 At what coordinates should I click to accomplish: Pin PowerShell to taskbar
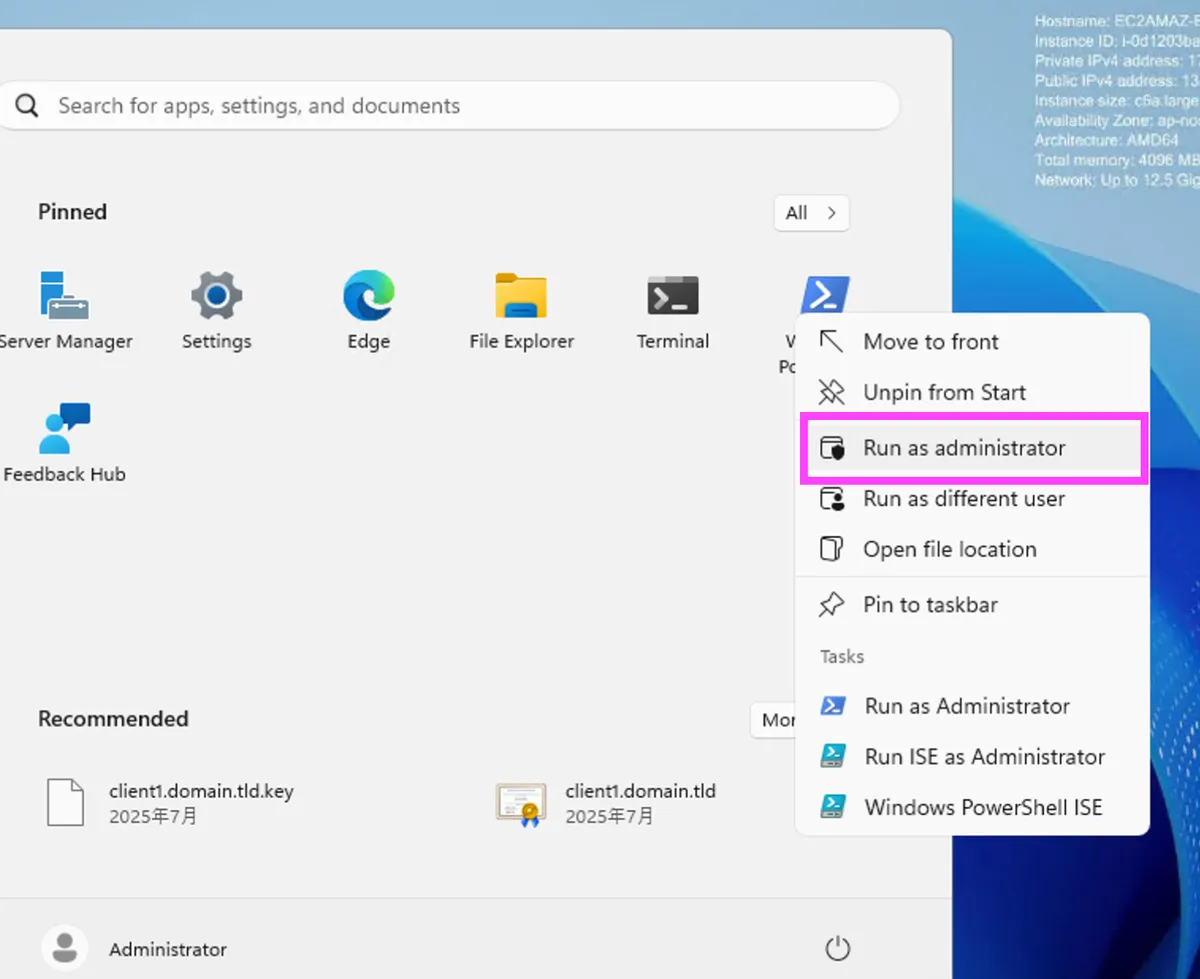[x=930, y=605]
